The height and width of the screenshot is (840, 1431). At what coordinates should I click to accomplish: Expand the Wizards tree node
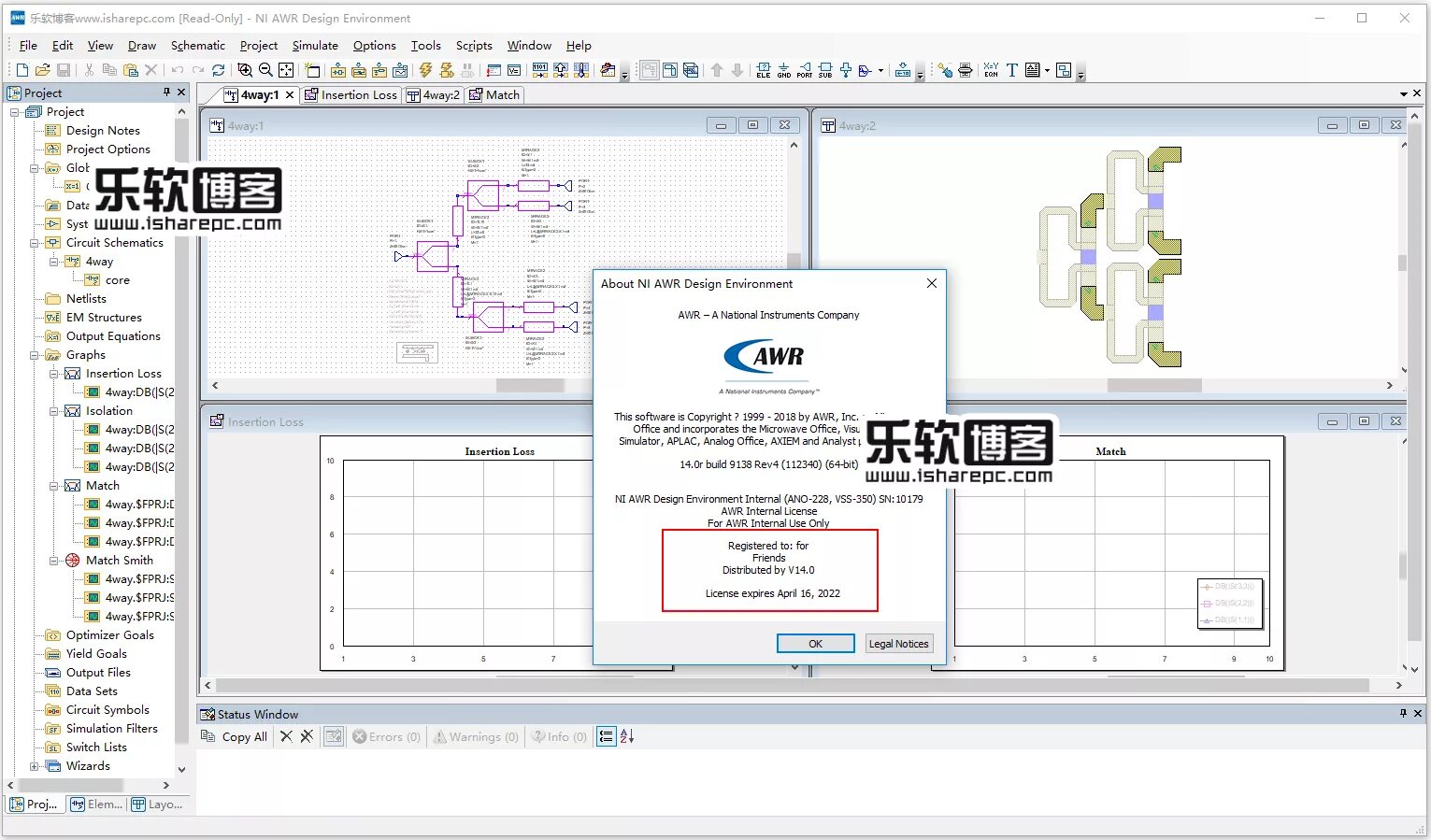coord(34,766)
